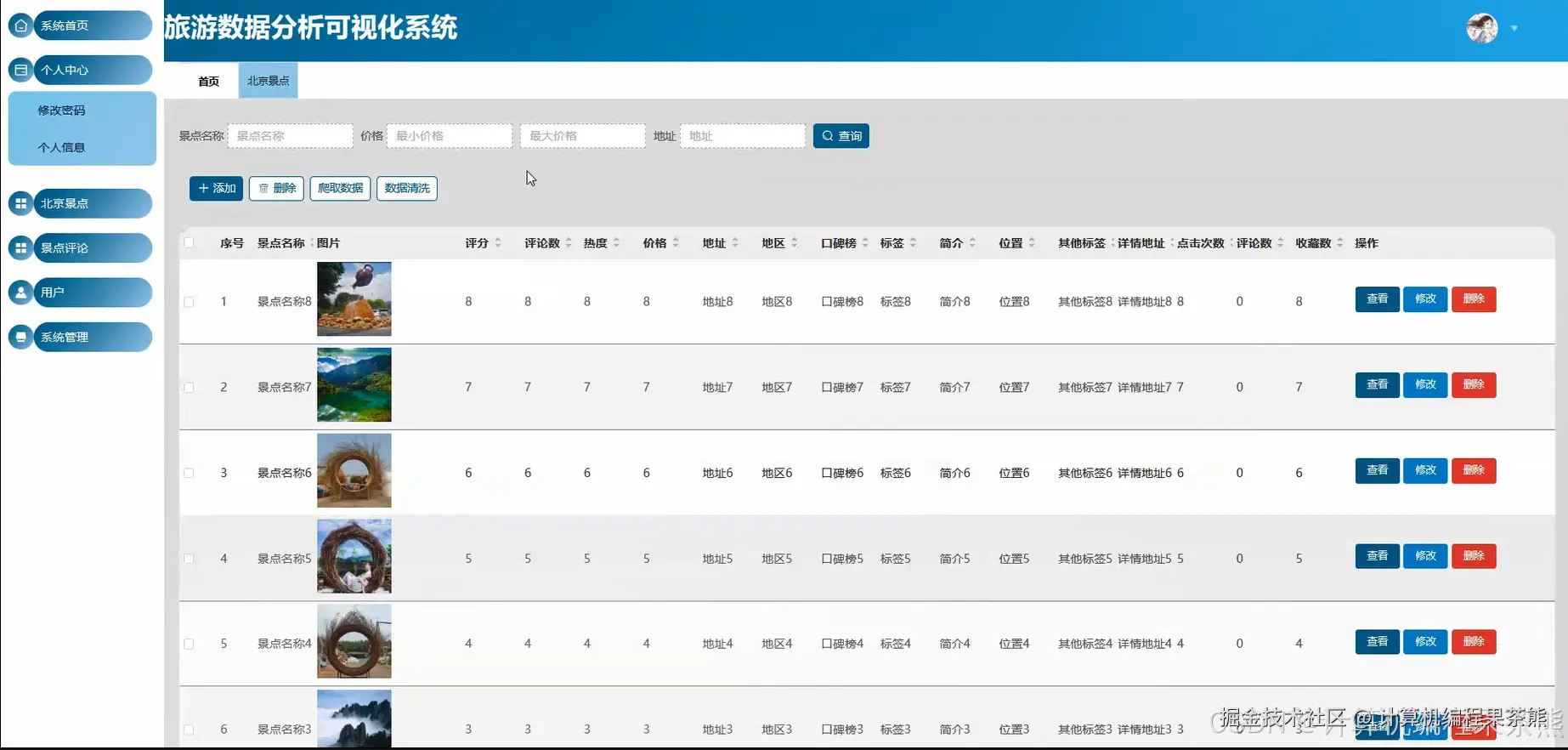This screenshot has height=750, width=1568.
Task: Switch to the 北京景点 tab
Action: [268, 81]
